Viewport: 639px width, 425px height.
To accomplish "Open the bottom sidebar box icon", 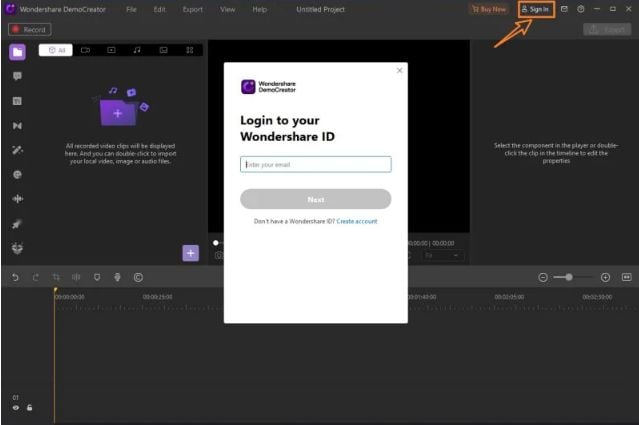I will point(17,248).
